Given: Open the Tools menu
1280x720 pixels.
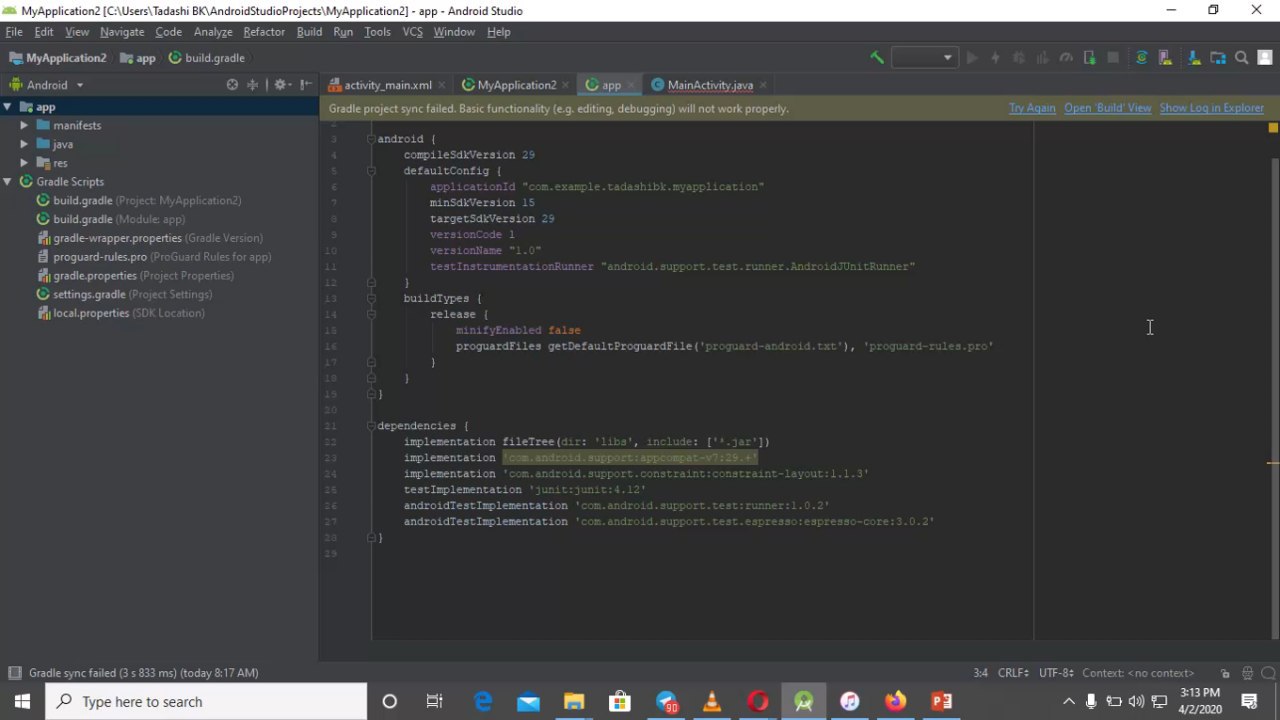Looking at the screenshot, I should pos(377,32).
